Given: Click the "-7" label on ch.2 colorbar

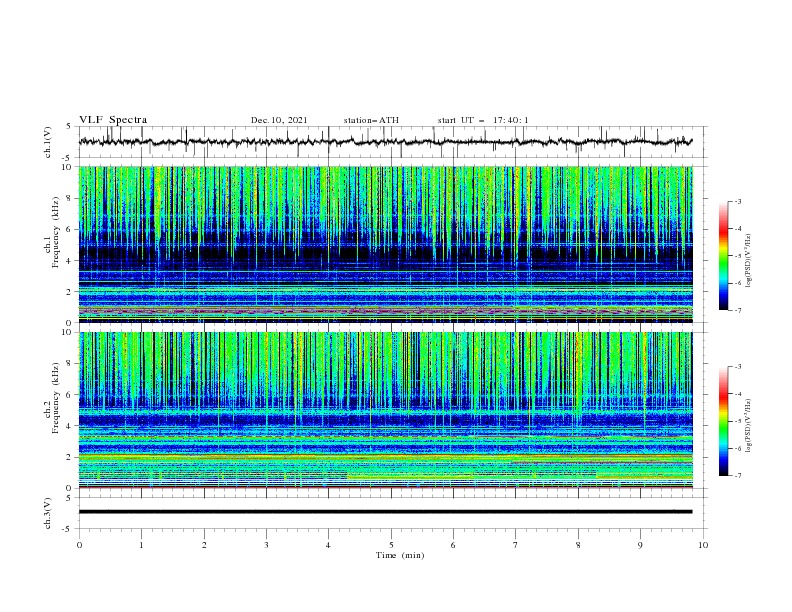Looking at the screenshot, I should click(738, 476).
